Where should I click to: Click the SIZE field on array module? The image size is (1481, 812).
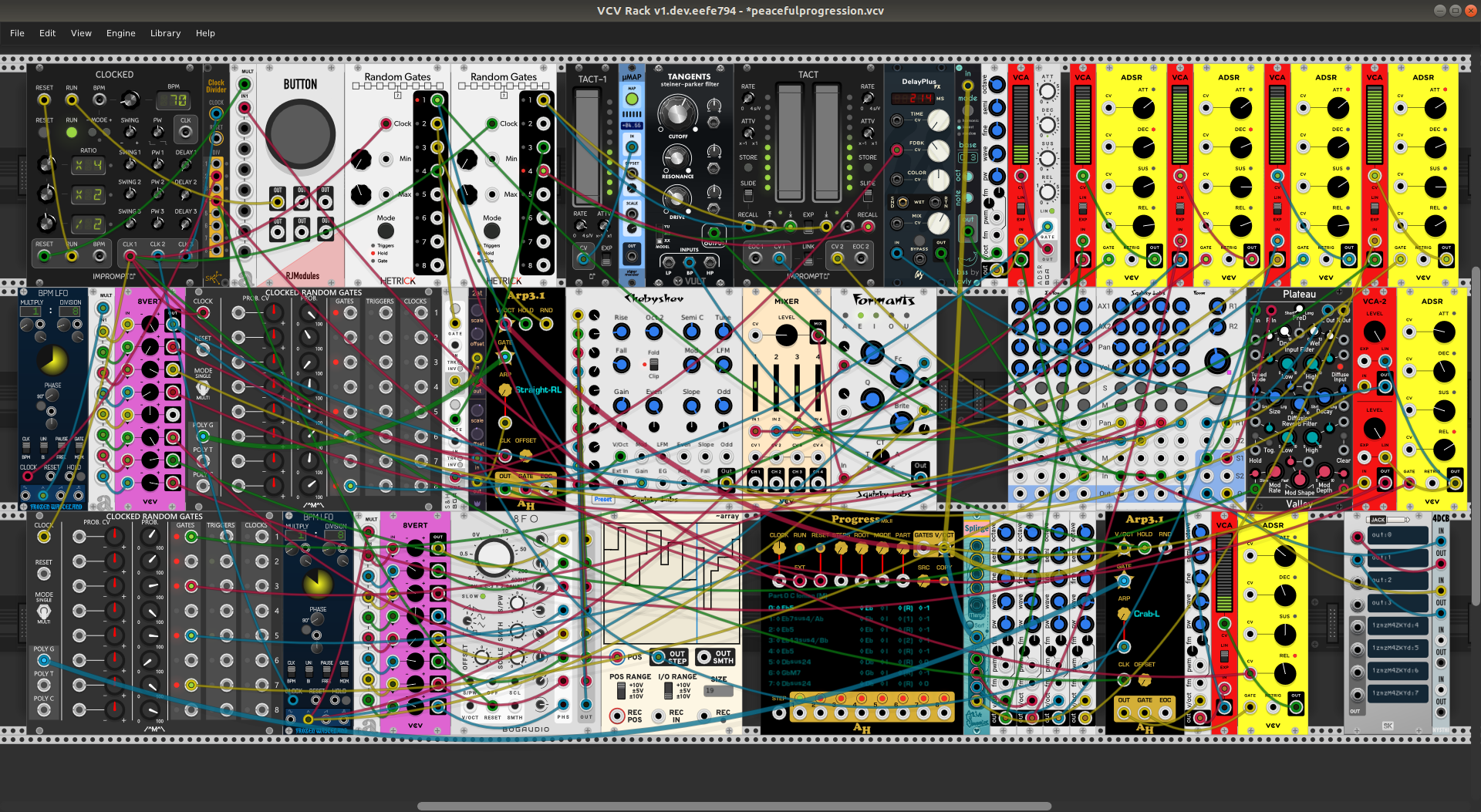point(719,690)
